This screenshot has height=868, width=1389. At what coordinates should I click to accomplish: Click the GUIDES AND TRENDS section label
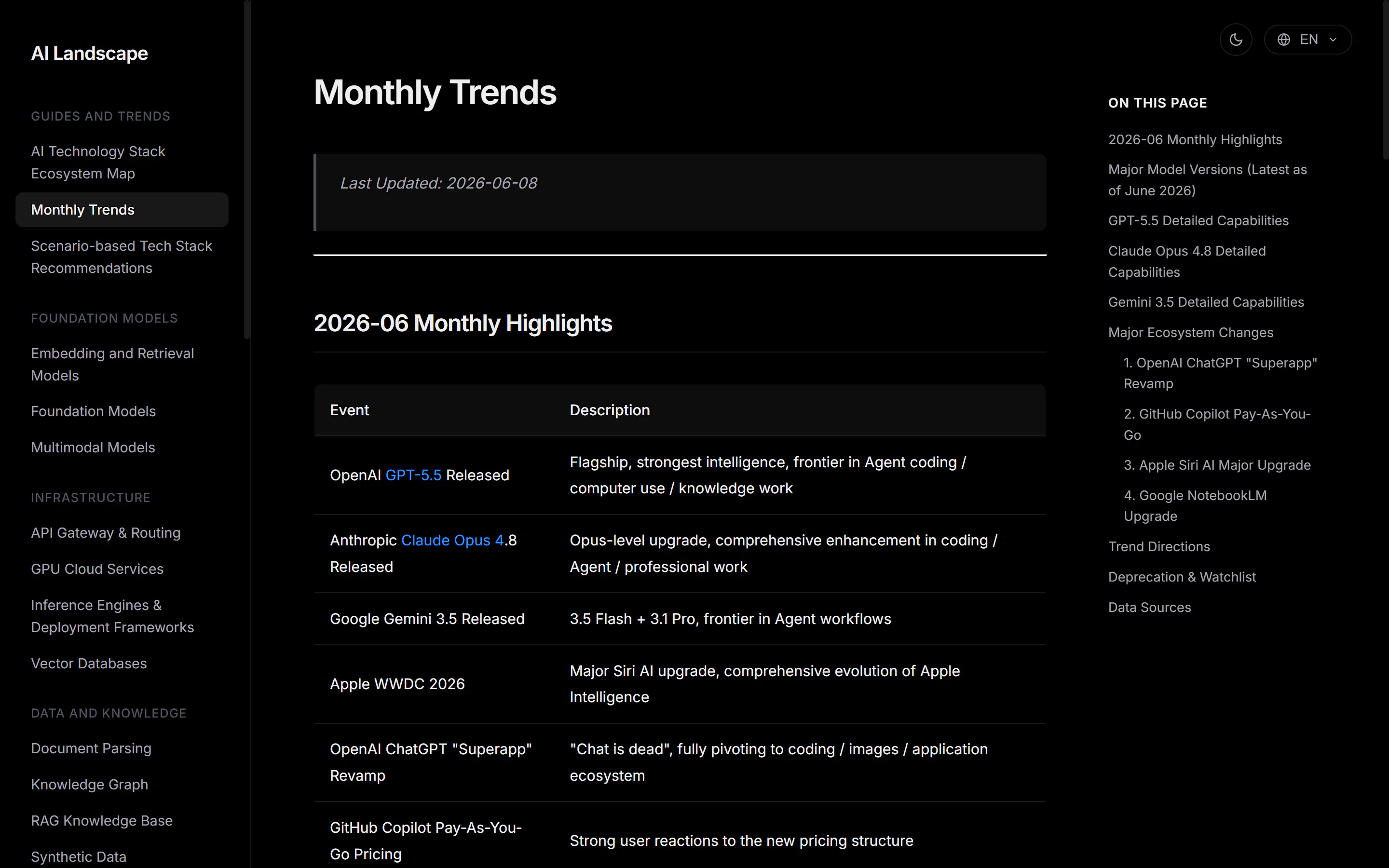pos(100,117)
